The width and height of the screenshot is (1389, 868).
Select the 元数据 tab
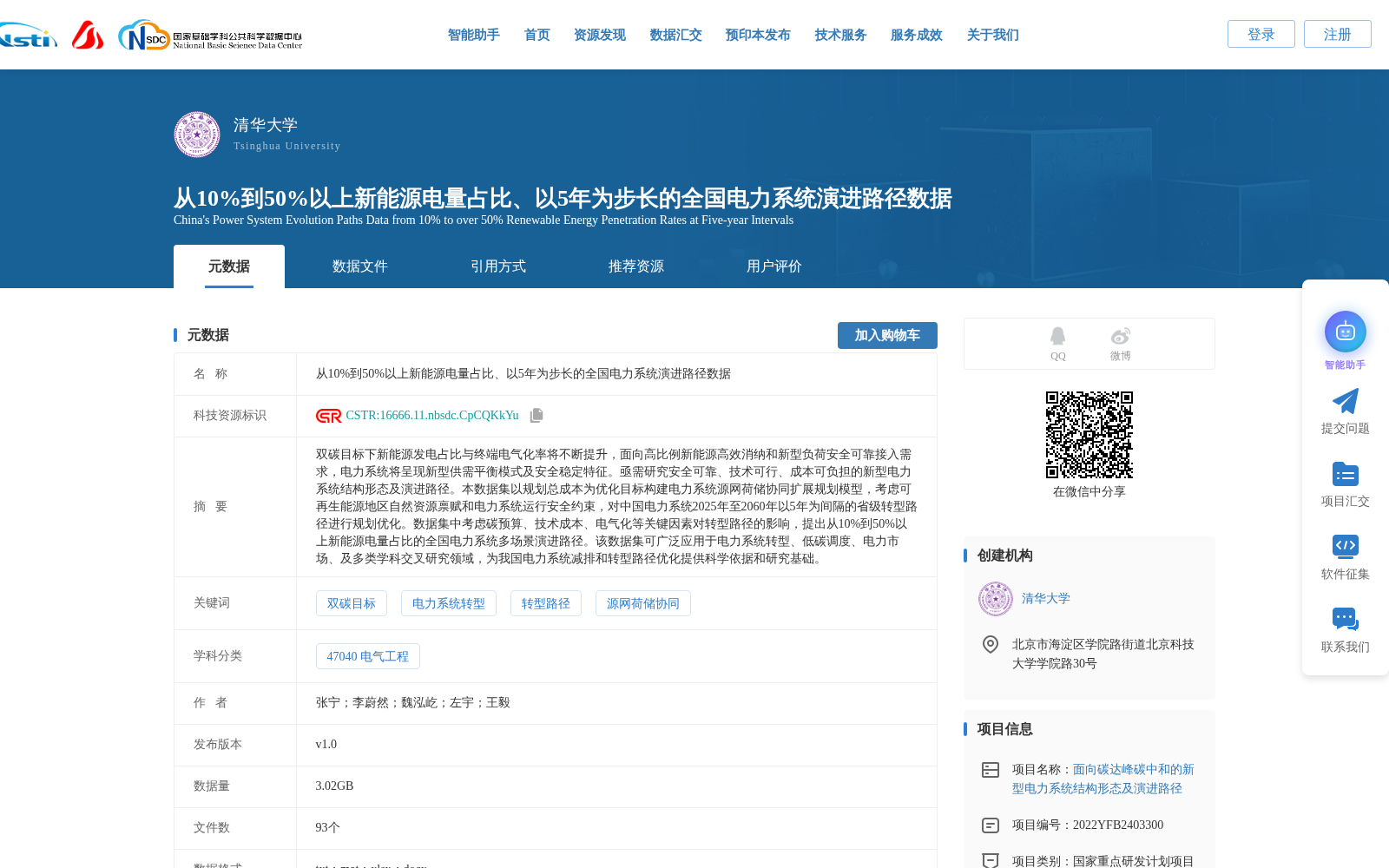pyautogui.click(x=229, y=266)
